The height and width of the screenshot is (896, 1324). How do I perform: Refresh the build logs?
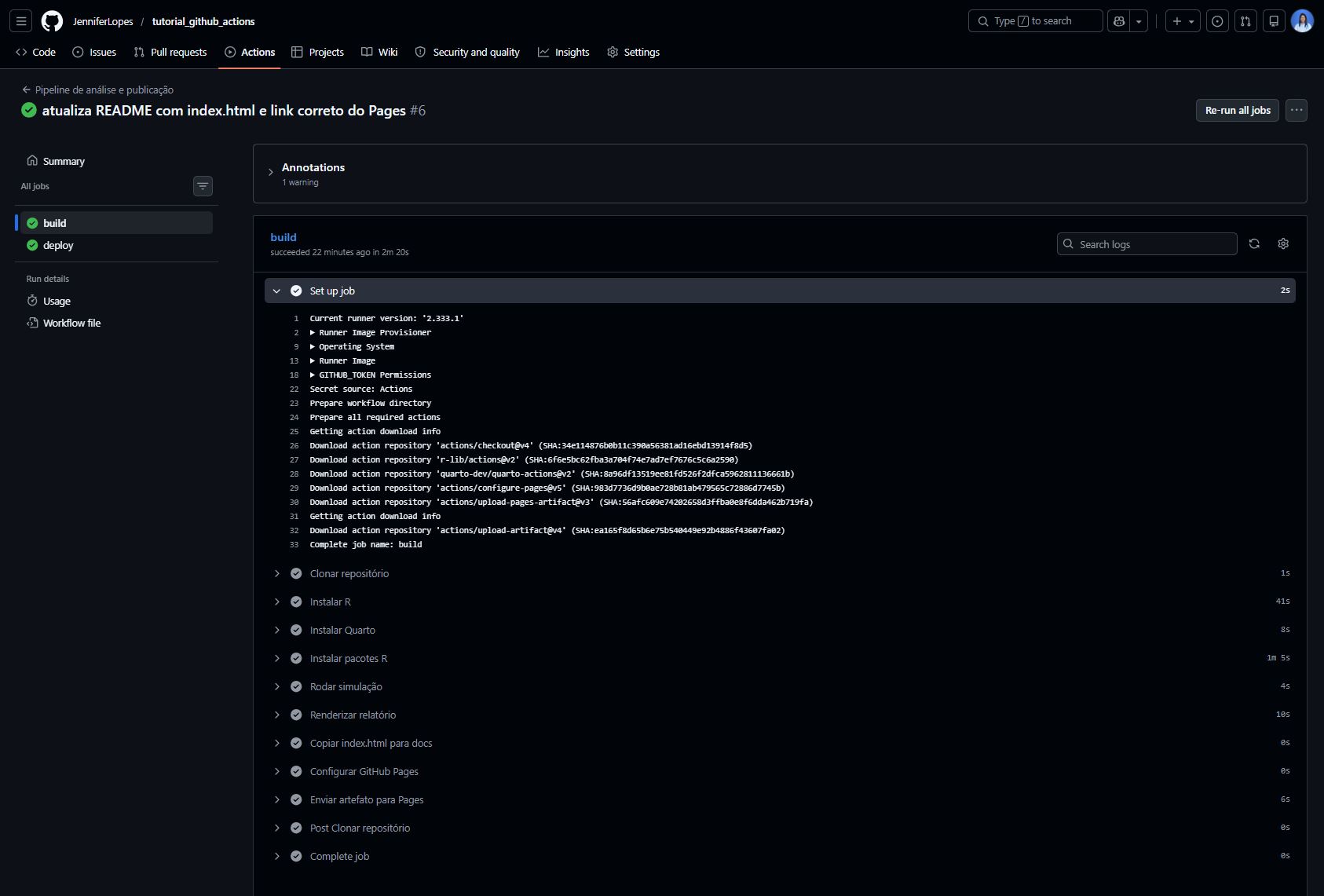point(1254,244)
